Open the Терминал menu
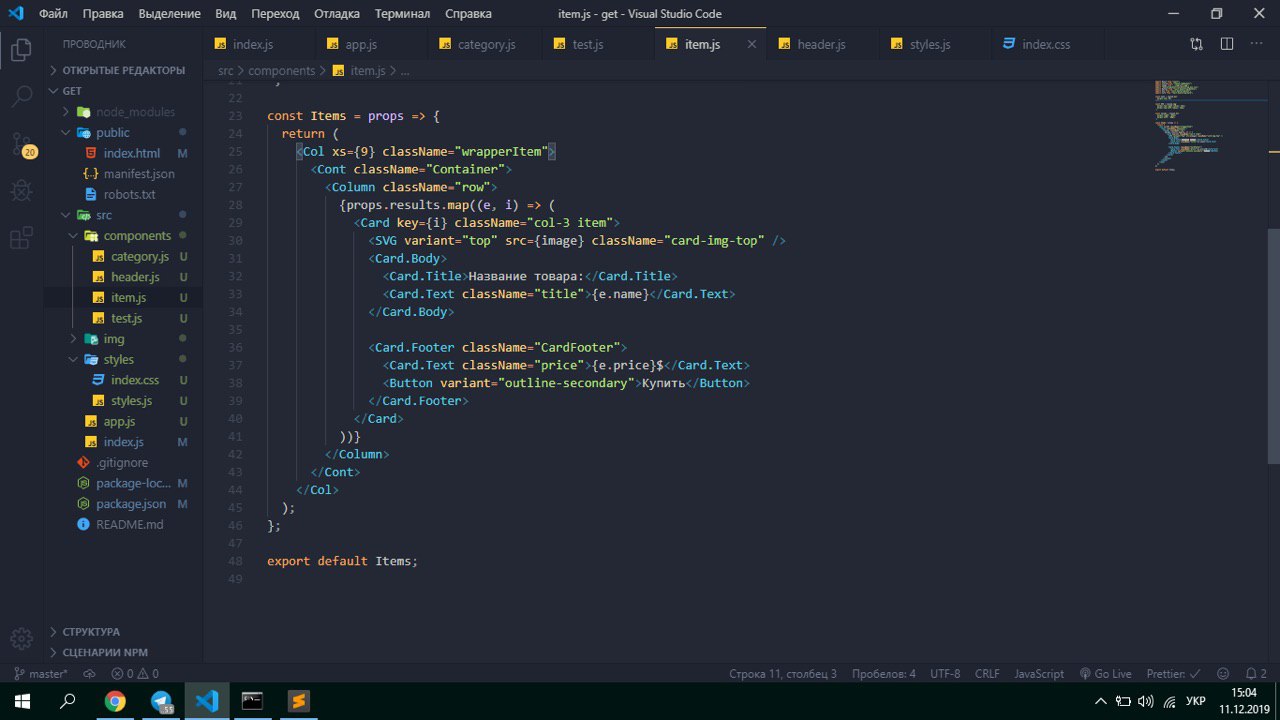 coord(402,14)
